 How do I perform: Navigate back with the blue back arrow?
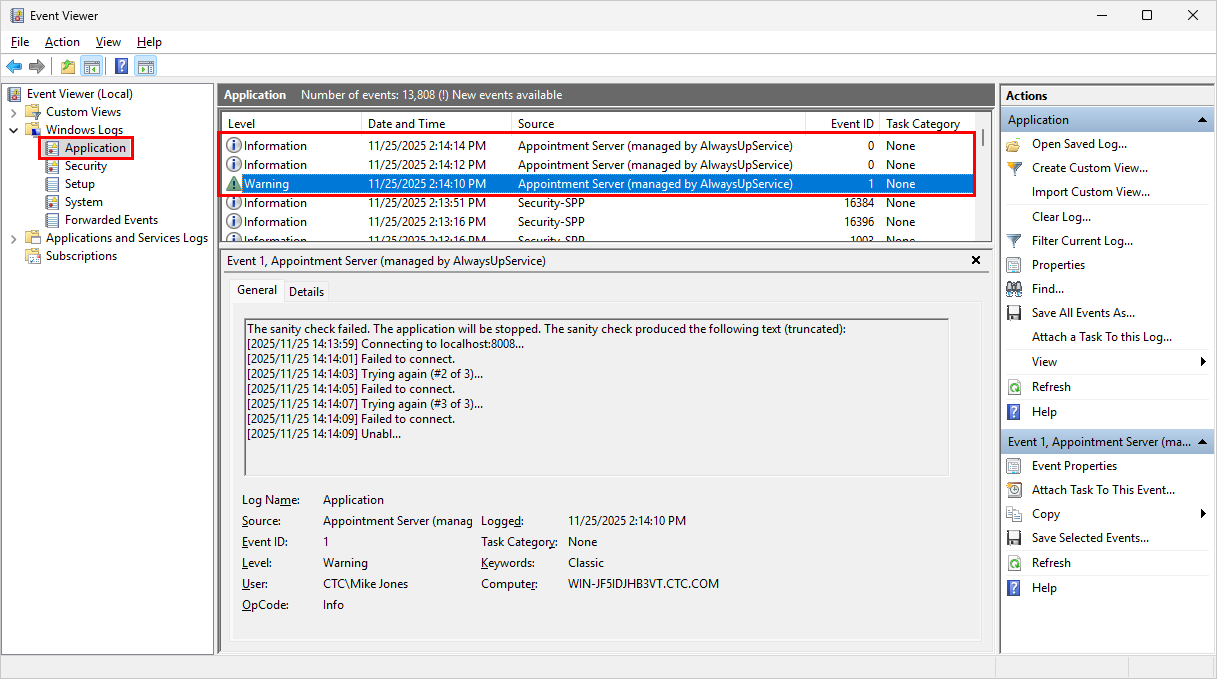[x=13, y=66]
